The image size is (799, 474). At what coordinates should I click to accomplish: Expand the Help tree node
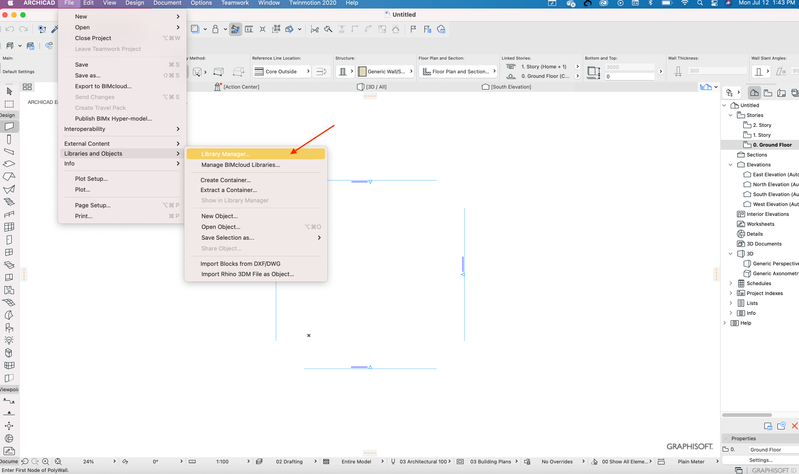pyautogui.click(x=724, y=323)
